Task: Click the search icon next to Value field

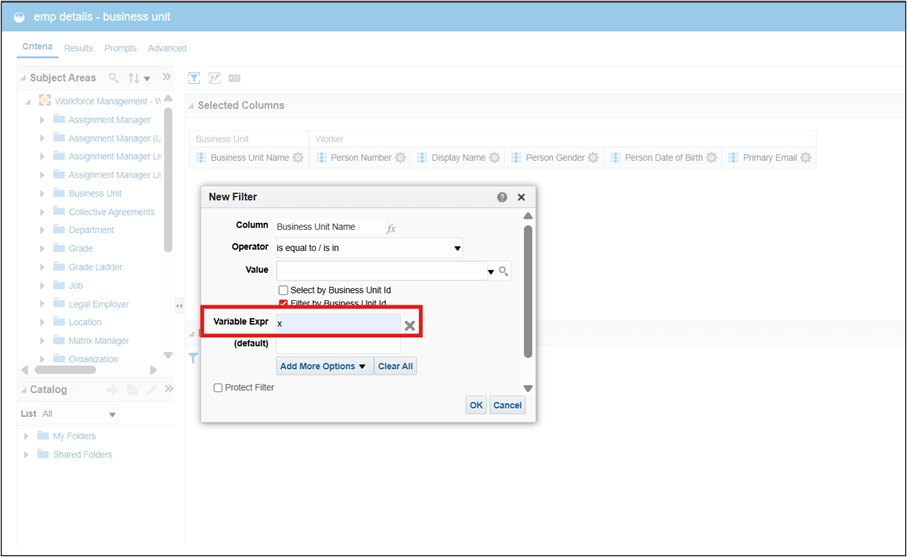Action: pyautogui.click(x=504, y=271)
